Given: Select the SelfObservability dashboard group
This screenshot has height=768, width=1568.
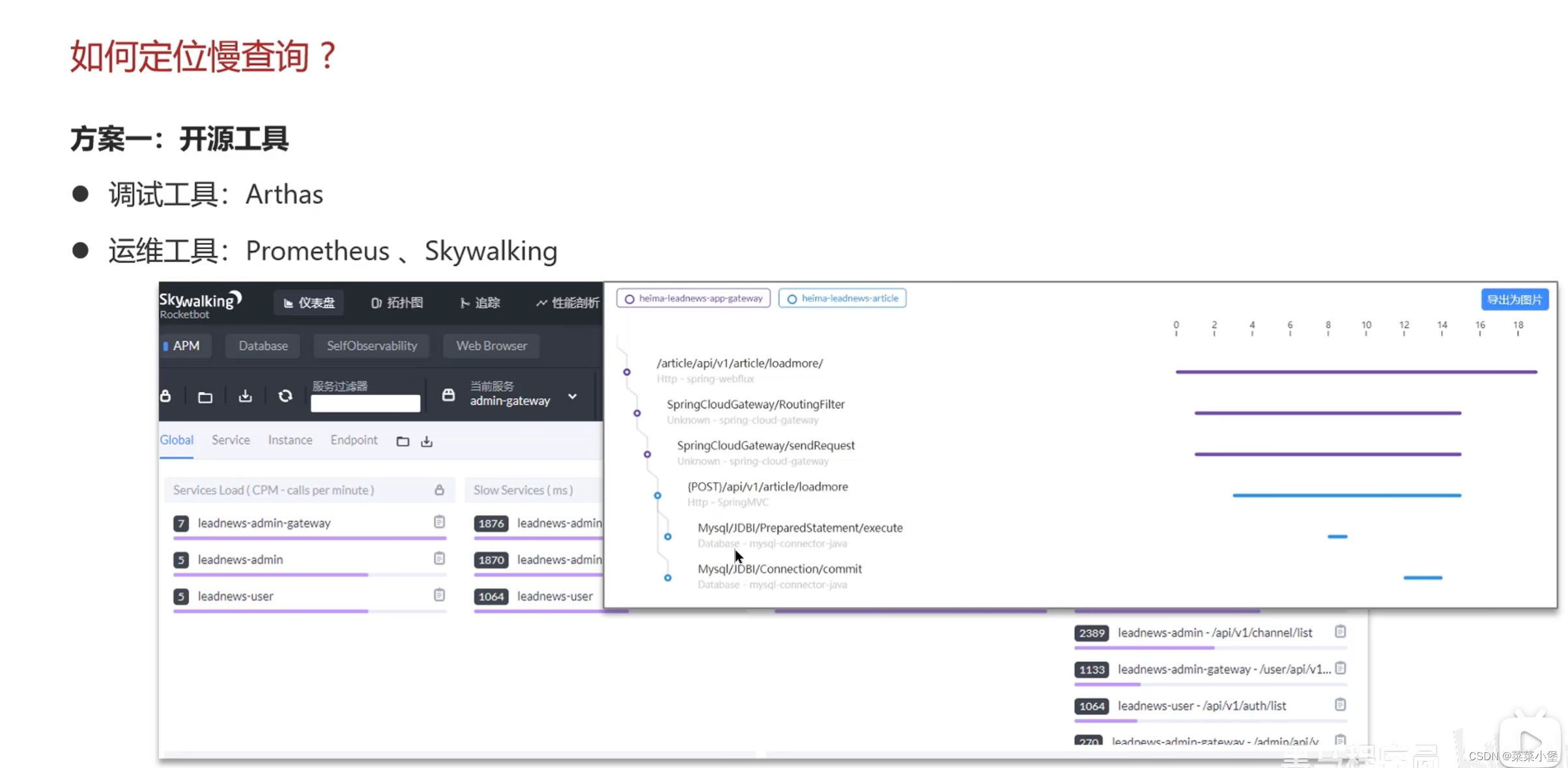Looking at the screenshot, I should pos(371,346).
